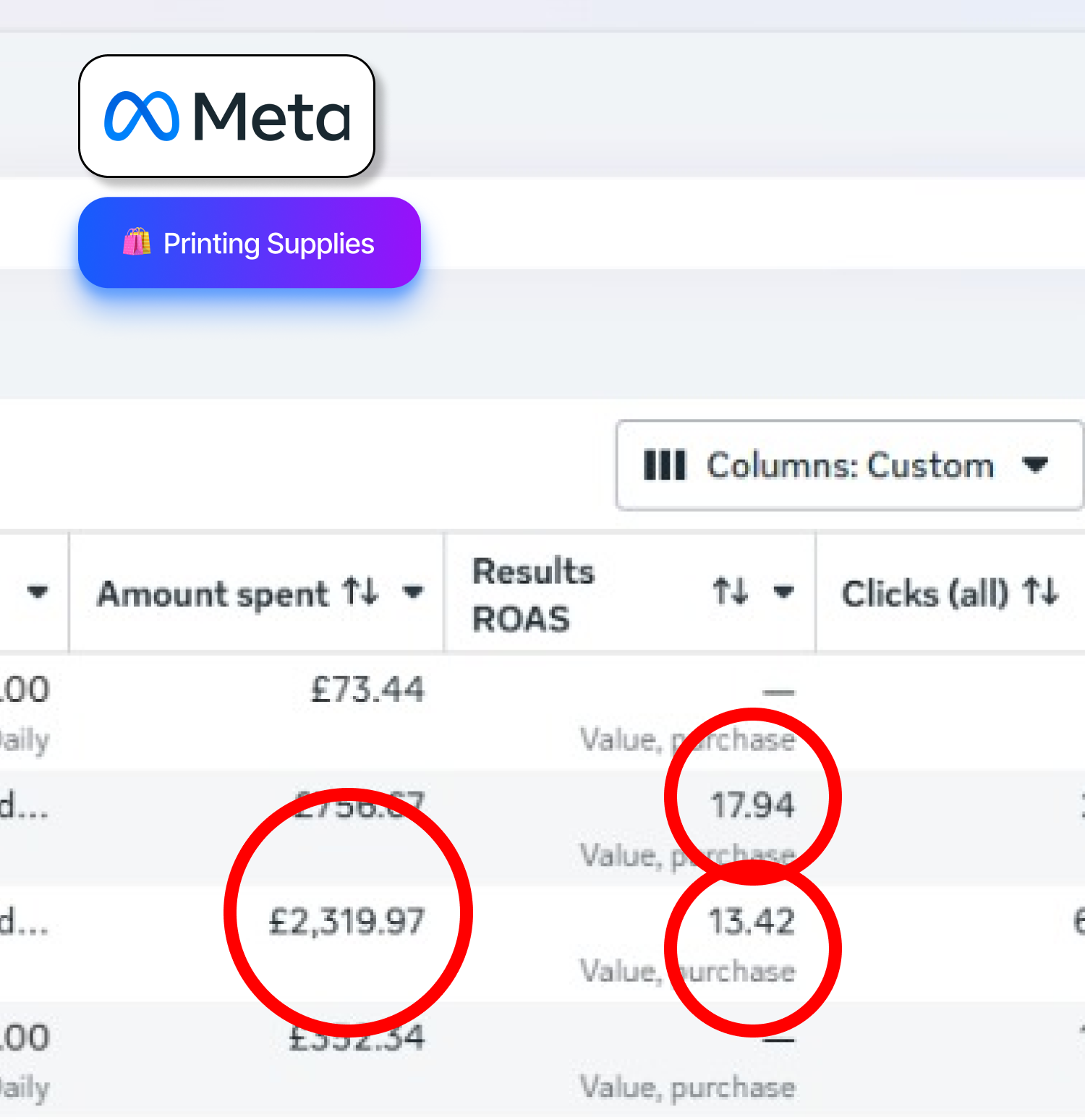Select the £2,319.97 amount spent cell
The width and height of the screenshot is (1085, 1120).
pos(346,922)
